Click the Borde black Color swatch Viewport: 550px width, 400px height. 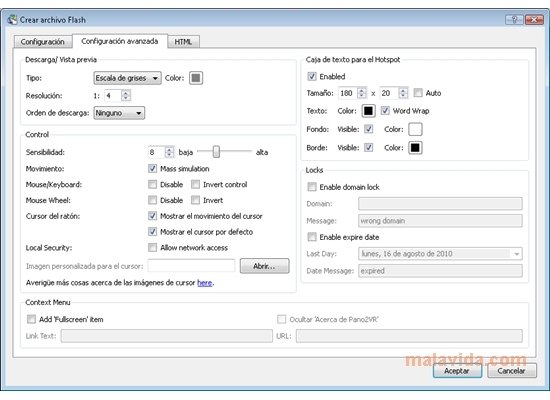[x=415, y=148]
